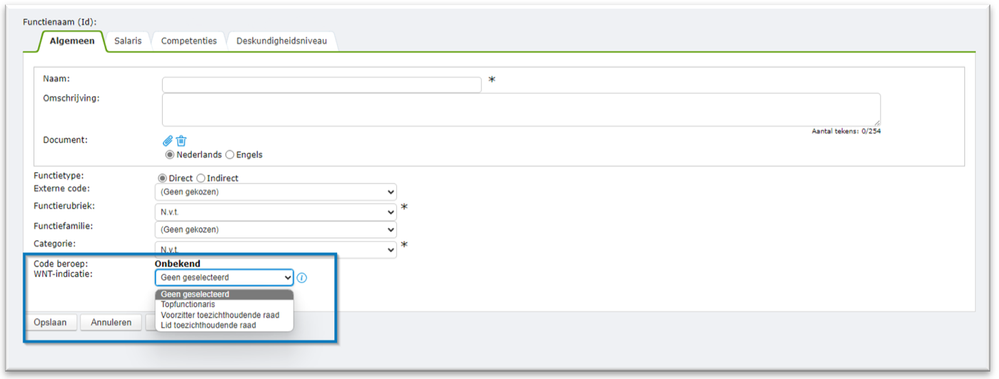The height and width of the screenshot is (379, 999).
Task: Select the Nederlands radio button
Action: 169,155
